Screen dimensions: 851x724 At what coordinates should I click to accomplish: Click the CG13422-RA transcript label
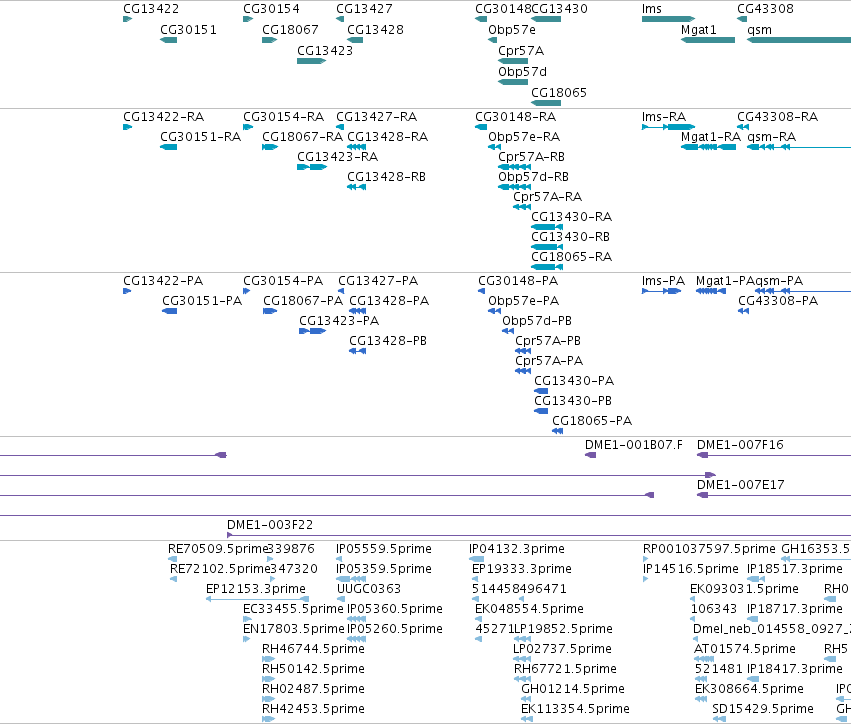point(163,117)
